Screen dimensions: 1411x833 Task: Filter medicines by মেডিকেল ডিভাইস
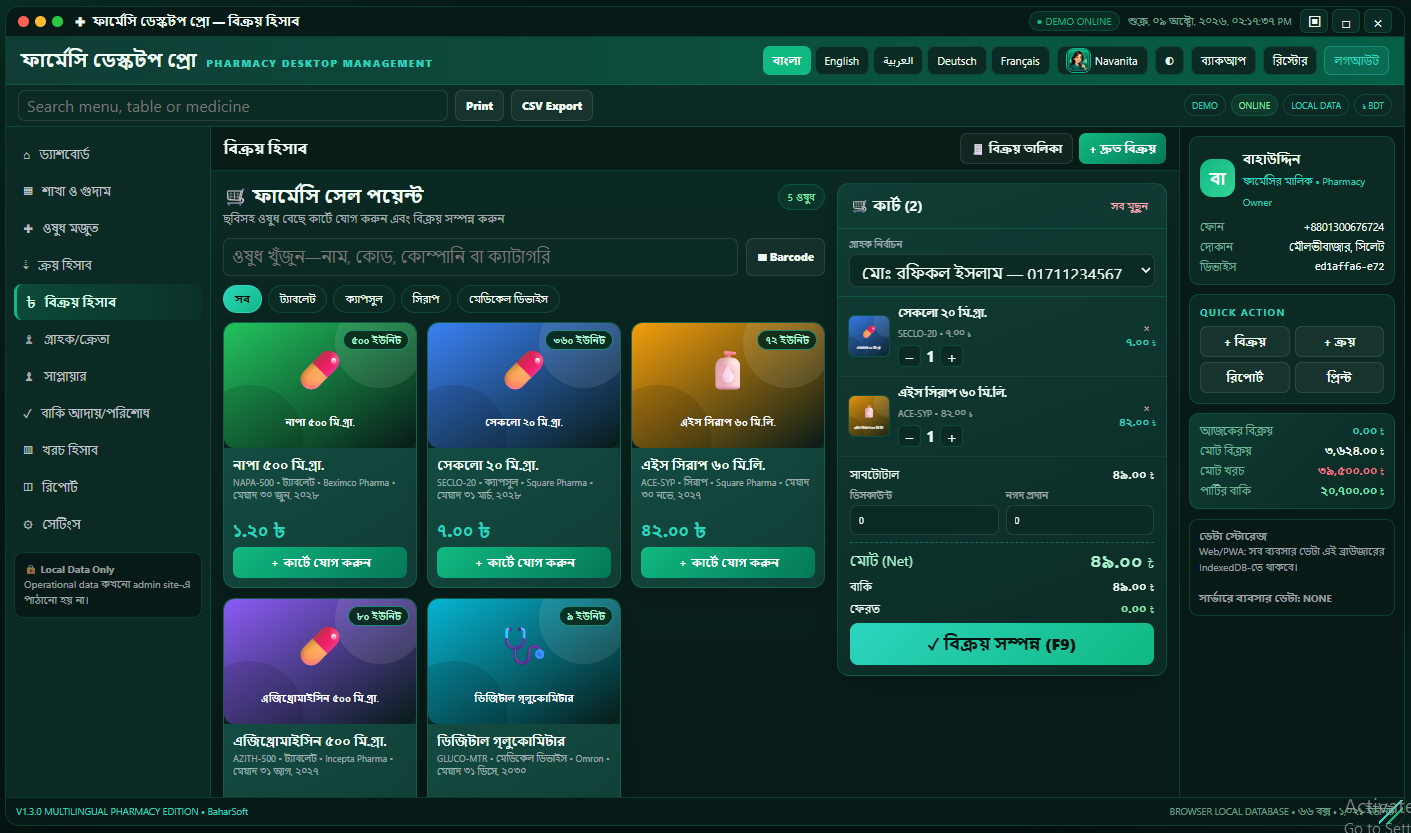pos(508,299)
